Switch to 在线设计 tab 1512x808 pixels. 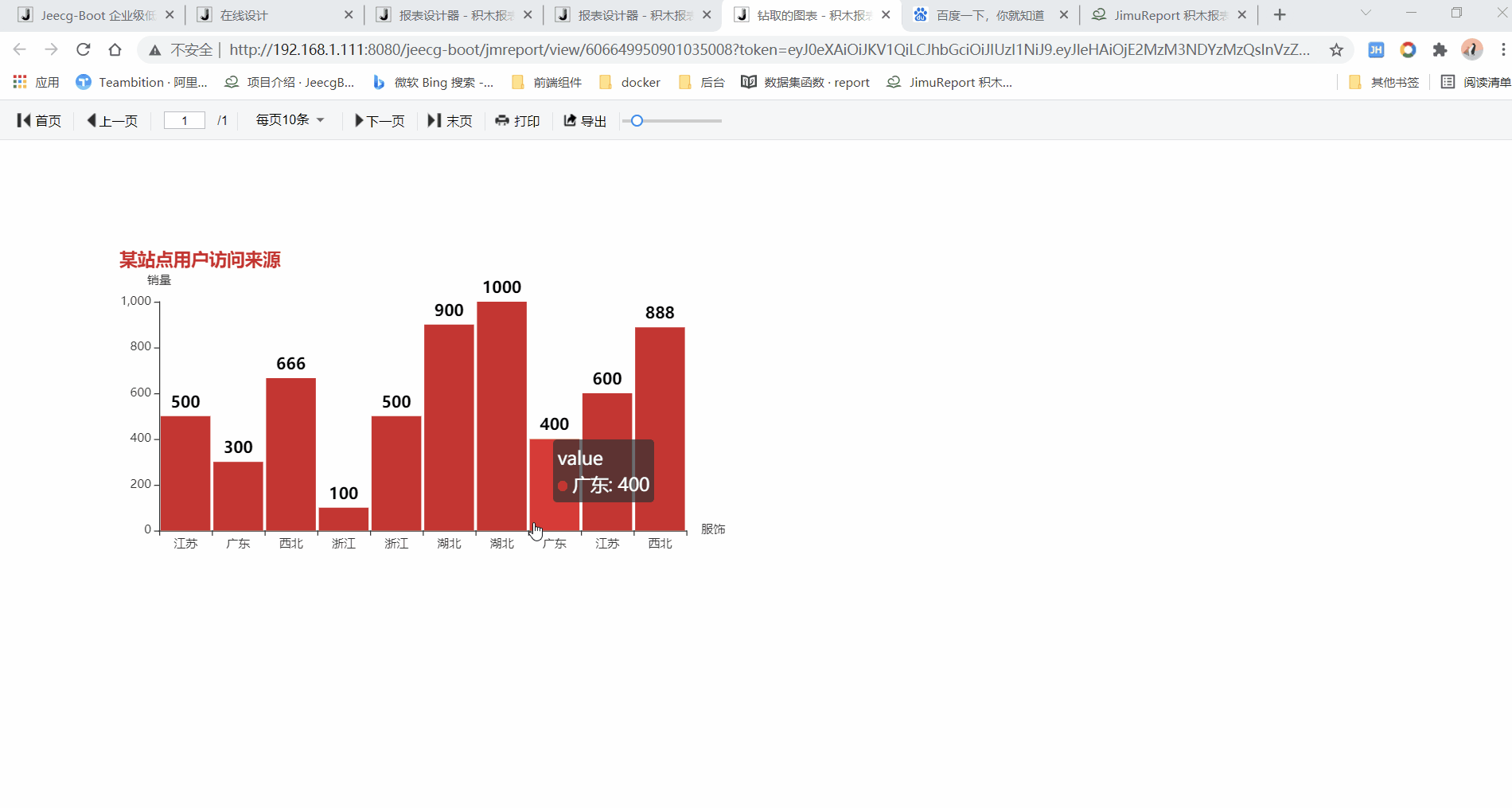point(275,15)
